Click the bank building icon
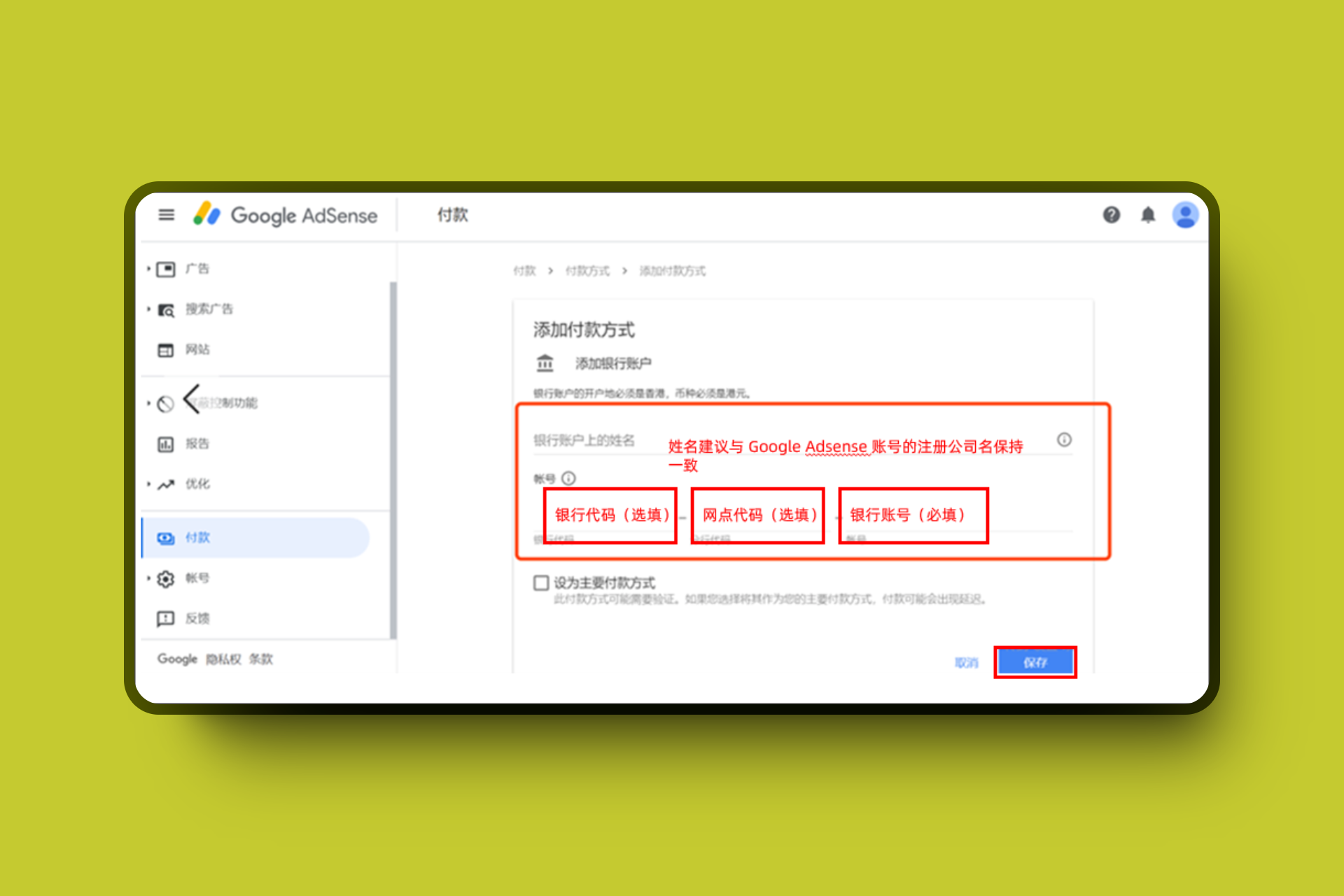The height and width of the screenshot is (896, 1344). pos(545,363)
